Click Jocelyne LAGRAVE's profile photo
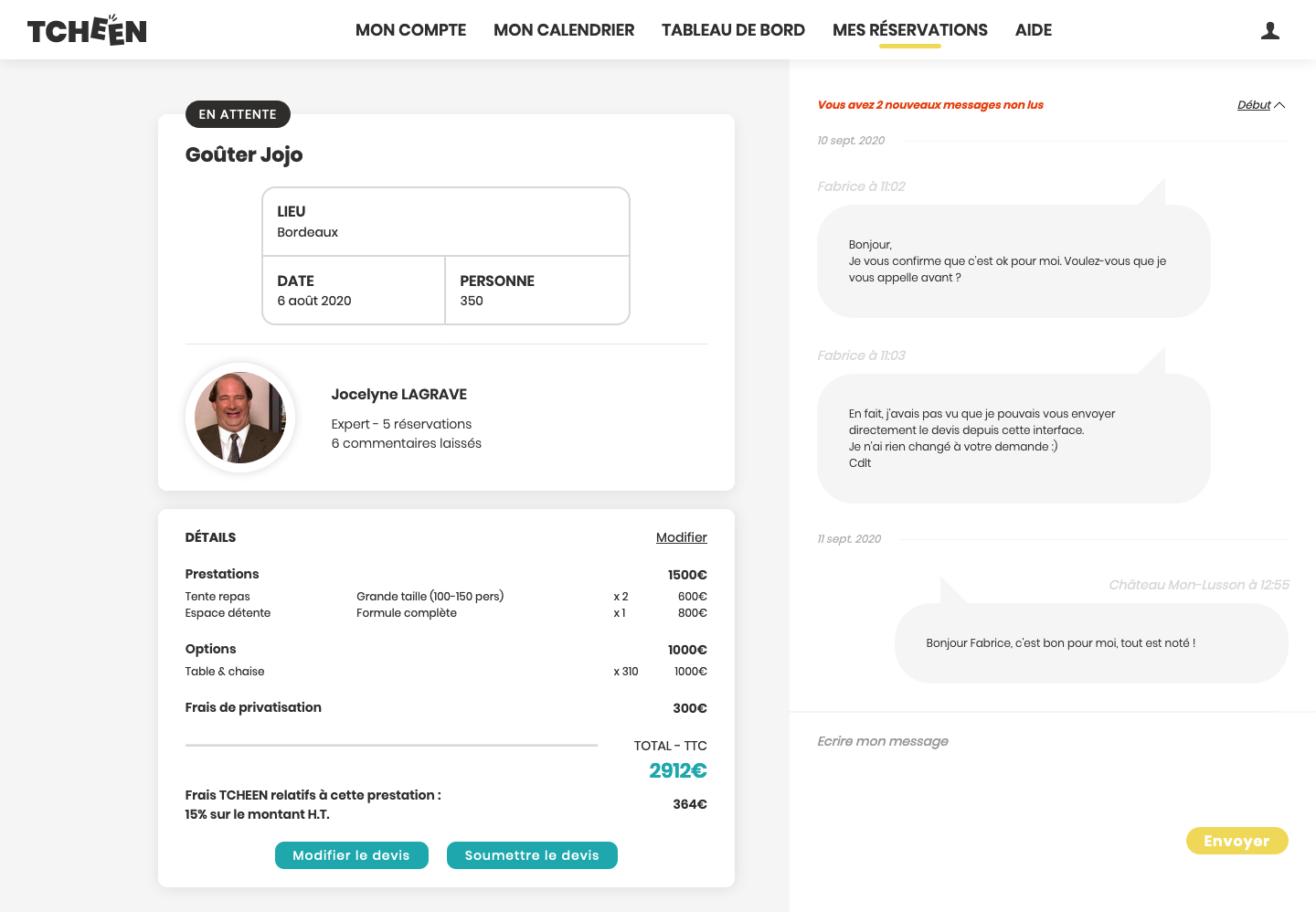The image size is (1316, 912). 240,418
